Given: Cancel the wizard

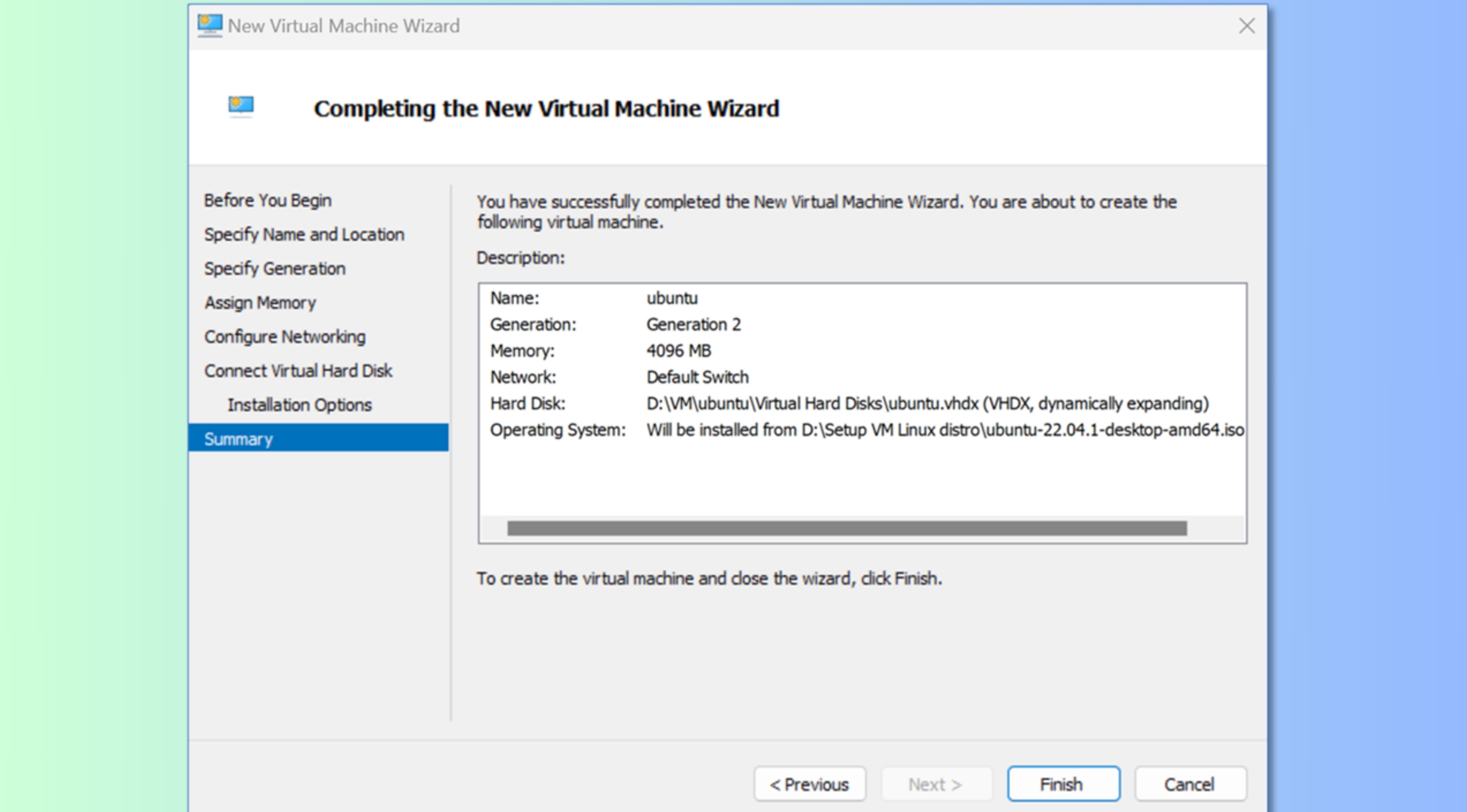Looking at the screenshot, I should 1190,784.
